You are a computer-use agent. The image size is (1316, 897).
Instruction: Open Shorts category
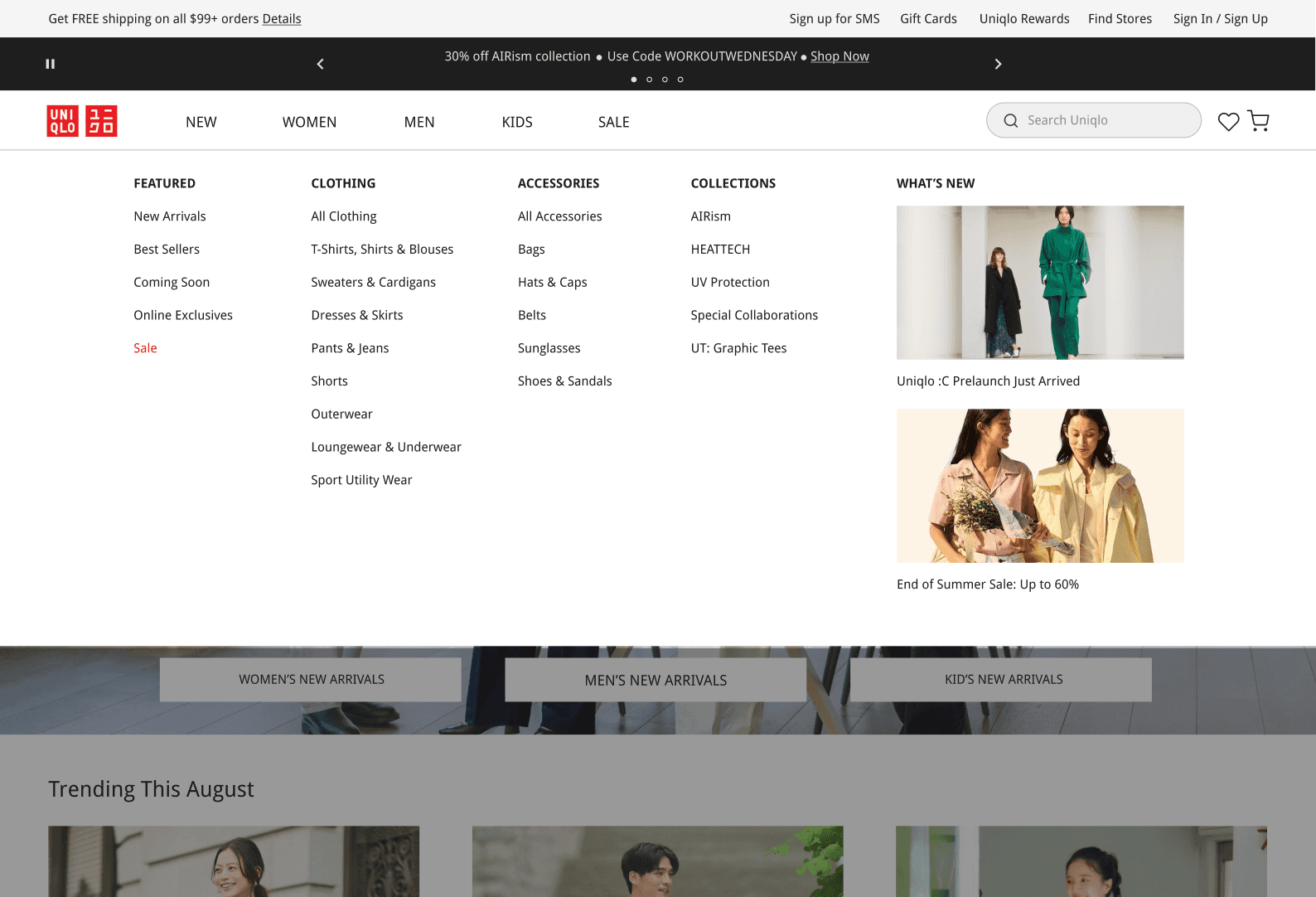(329, 381)
